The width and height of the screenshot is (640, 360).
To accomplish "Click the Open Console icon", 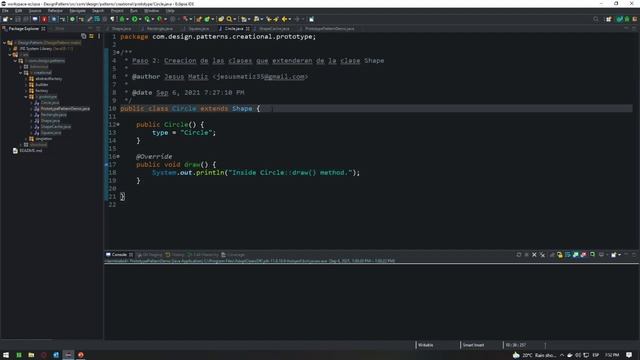I will (613, 255).
